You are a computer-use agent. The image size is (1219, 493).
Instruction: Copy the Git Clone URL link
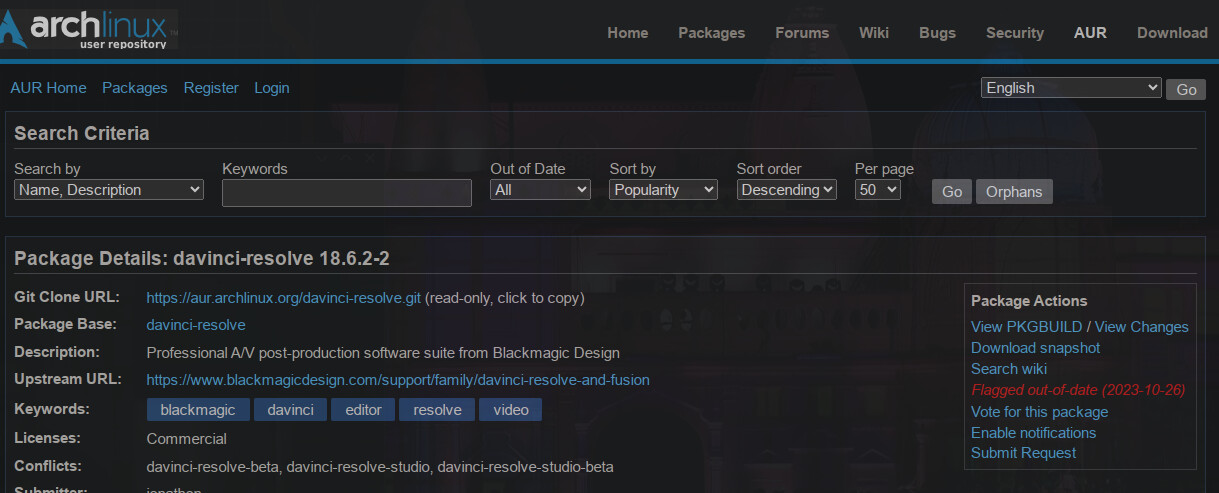pos(284,298)
